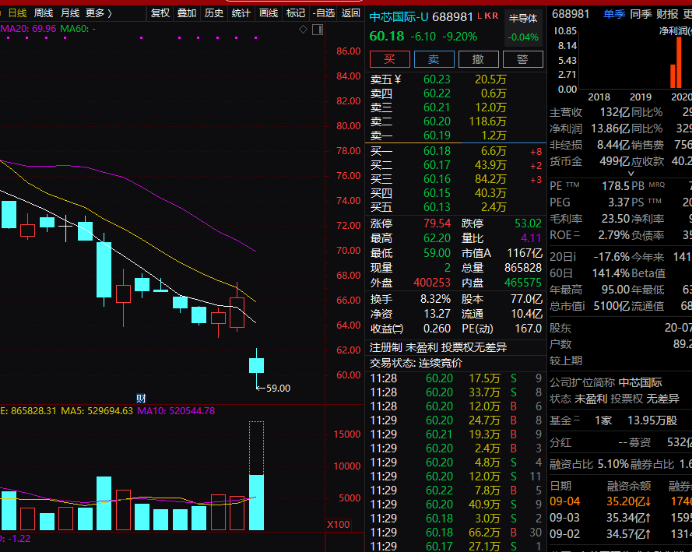This screenshot has width=693, height=552.
Task: Click the 09-04 margin financing date row
Action: point(621,502)
